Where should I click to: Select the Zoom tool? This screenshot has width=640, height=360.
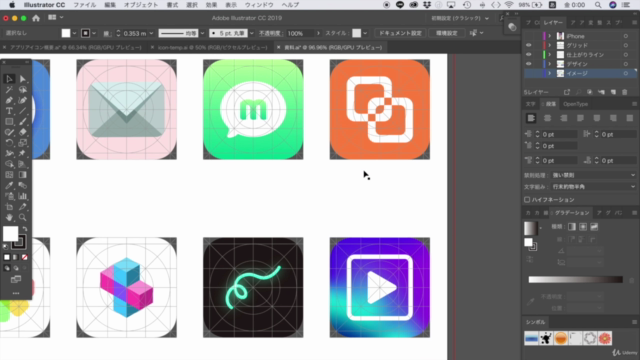click(x=22, y=217)
